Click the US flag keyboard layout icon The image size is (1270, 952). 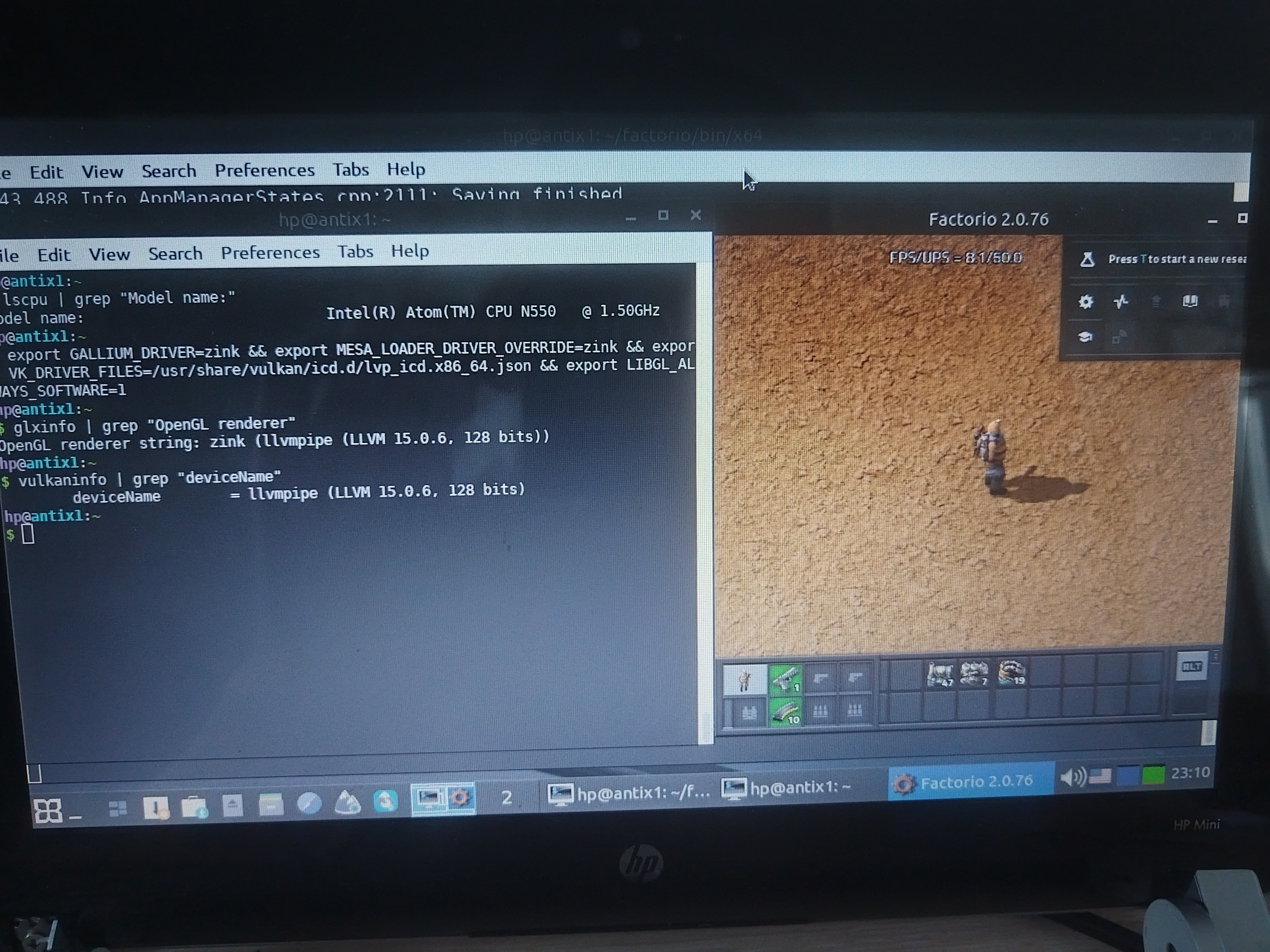click(1100, 777)
